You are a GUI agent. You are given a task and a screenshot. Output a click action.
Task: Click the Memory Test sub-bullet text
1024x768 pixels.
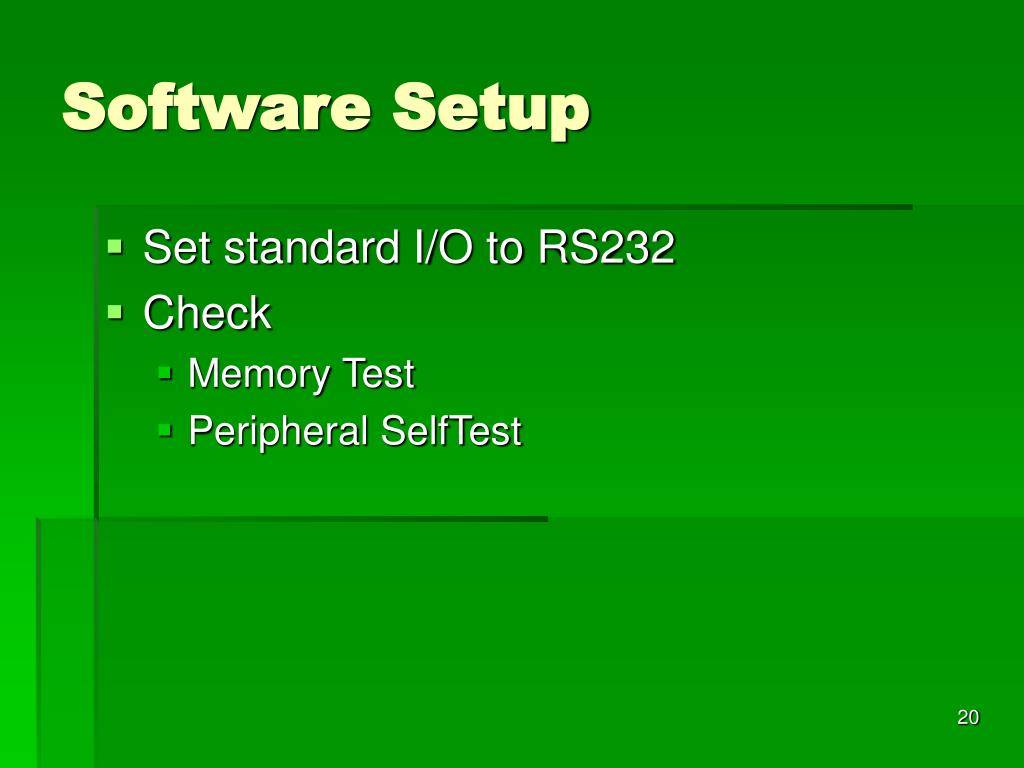(x=301, y=374)
